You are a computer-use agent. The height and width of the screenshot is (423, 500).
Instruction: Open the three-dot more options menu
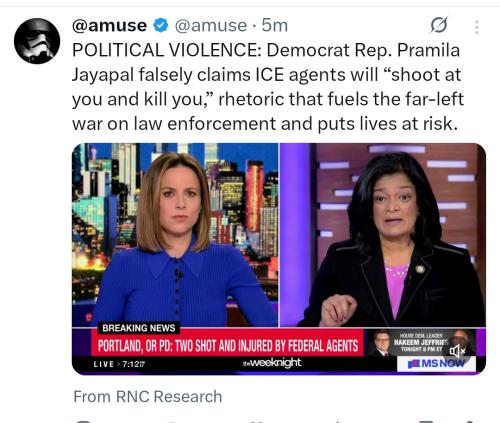[x=477, y=27]
